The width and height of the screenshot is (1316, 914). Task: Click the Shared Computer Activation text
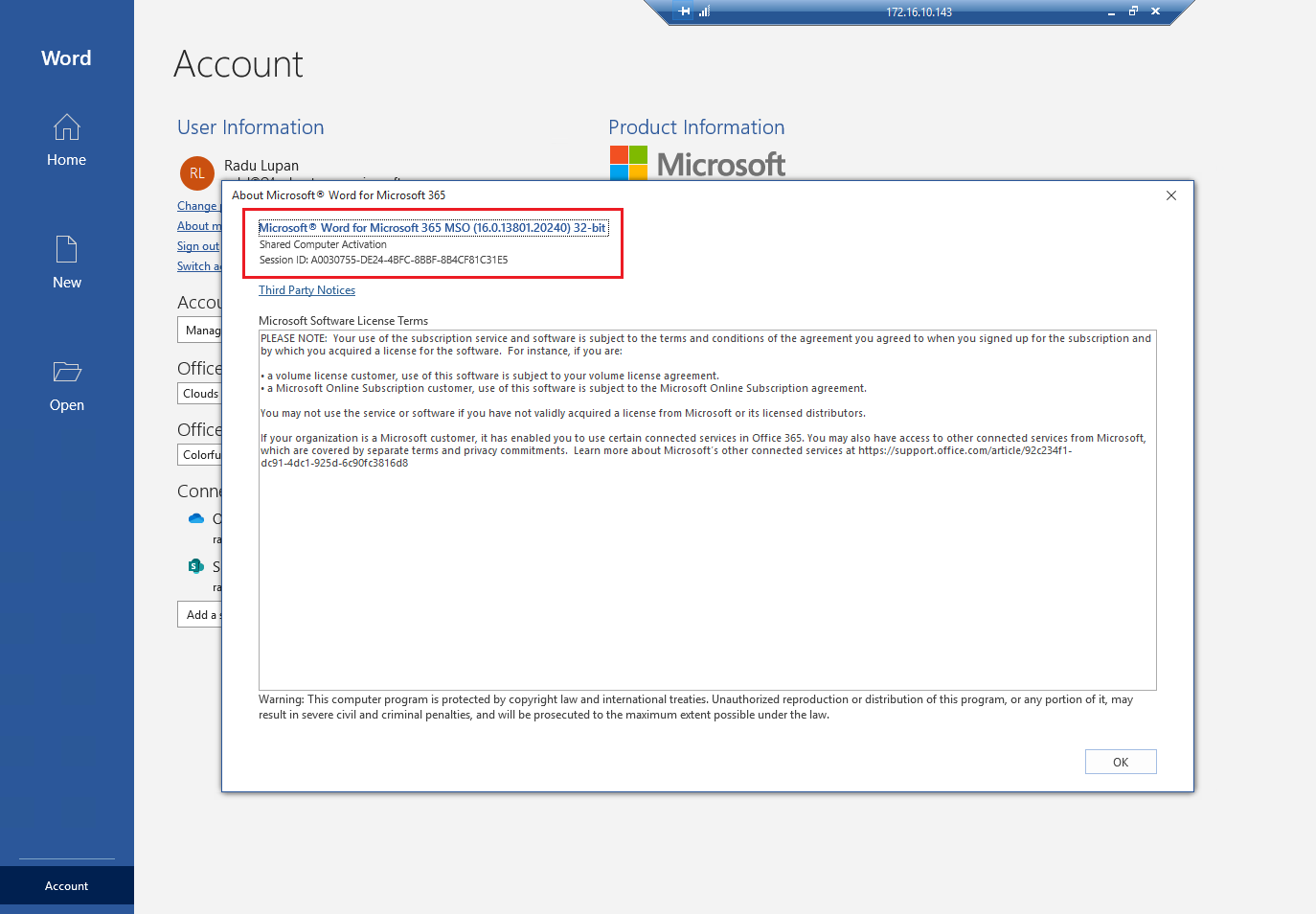pyautogui.click(x=323, y=244)
